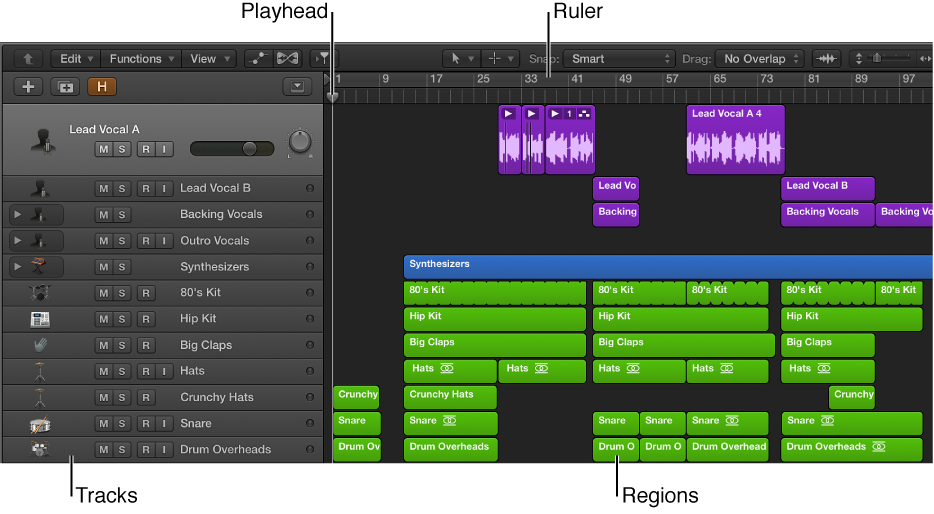934x514 pixels.
Task: Toggle the orange Hide (H) button
Action: [x=102, y=87]
